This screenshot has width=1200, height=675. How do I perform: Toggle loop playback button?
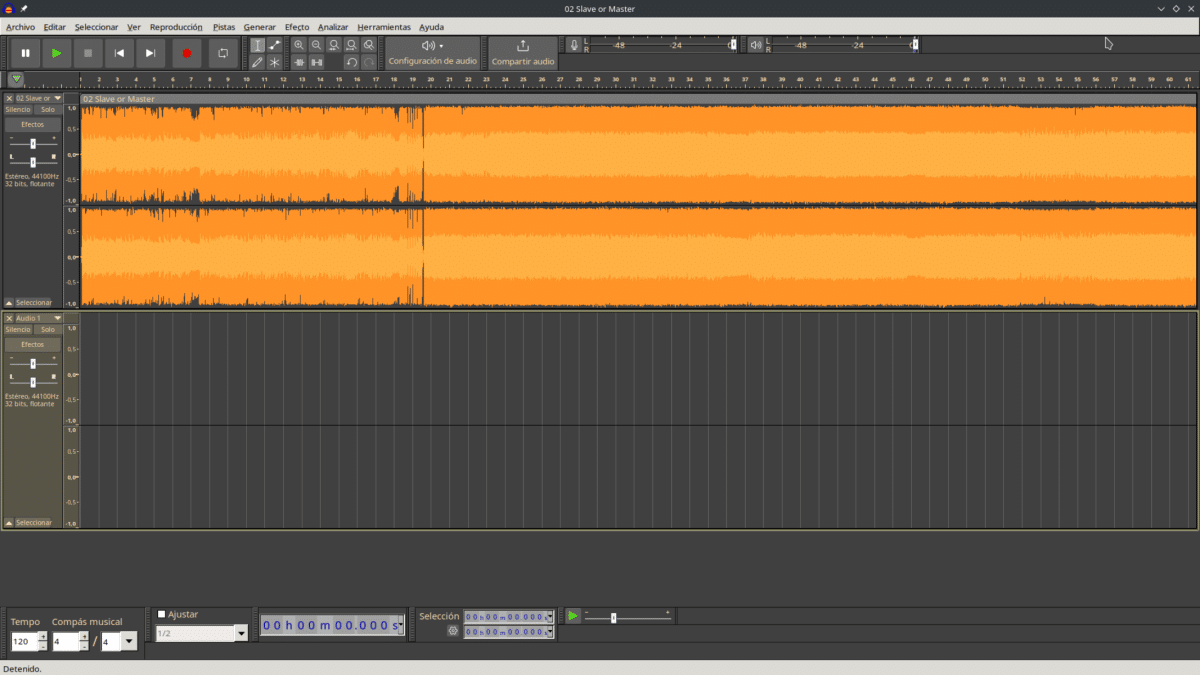tap(223, 53)
